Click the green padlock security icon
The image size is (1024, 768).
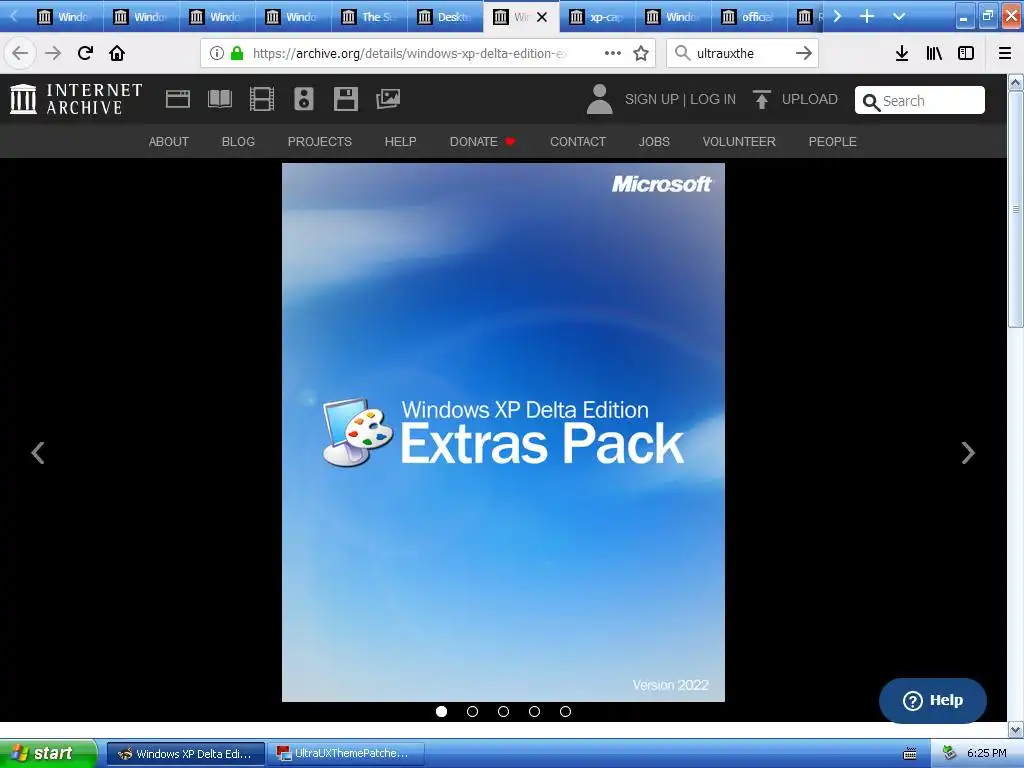pos(236,53)
